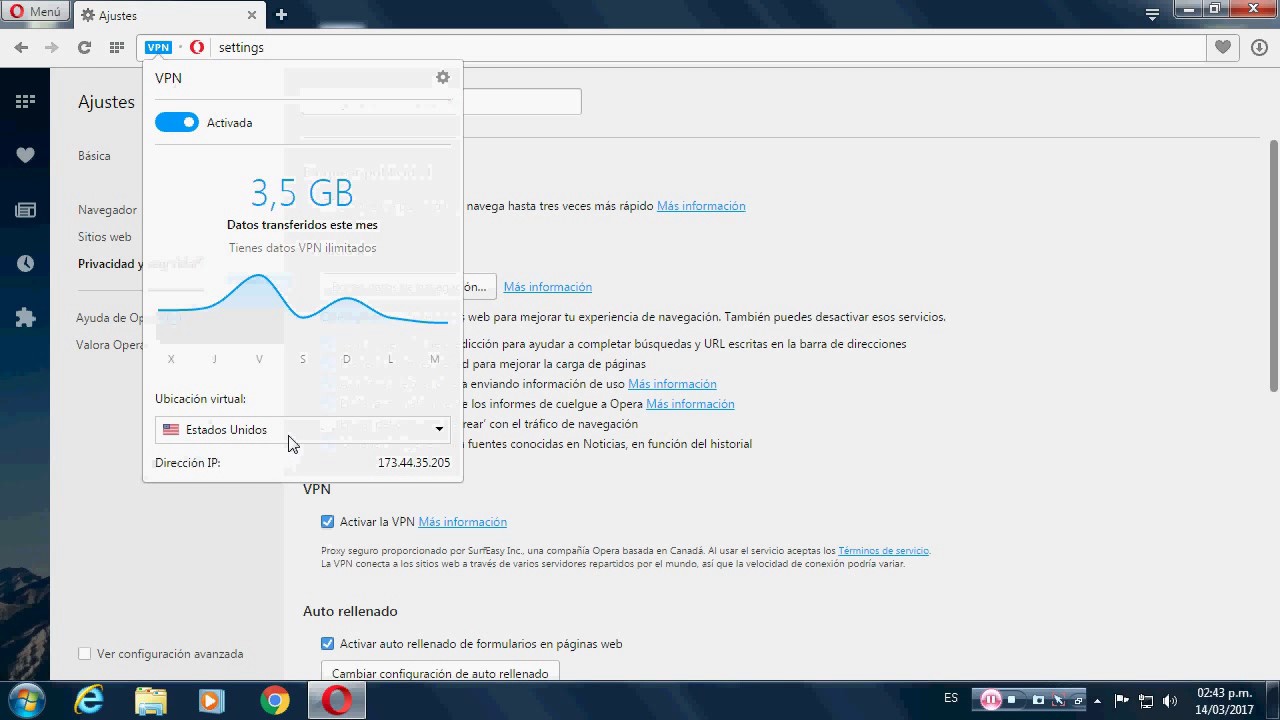Expand the Ubicación virtual dropdown
This screenshot has height=720, width=1280.
click(303, 429)
